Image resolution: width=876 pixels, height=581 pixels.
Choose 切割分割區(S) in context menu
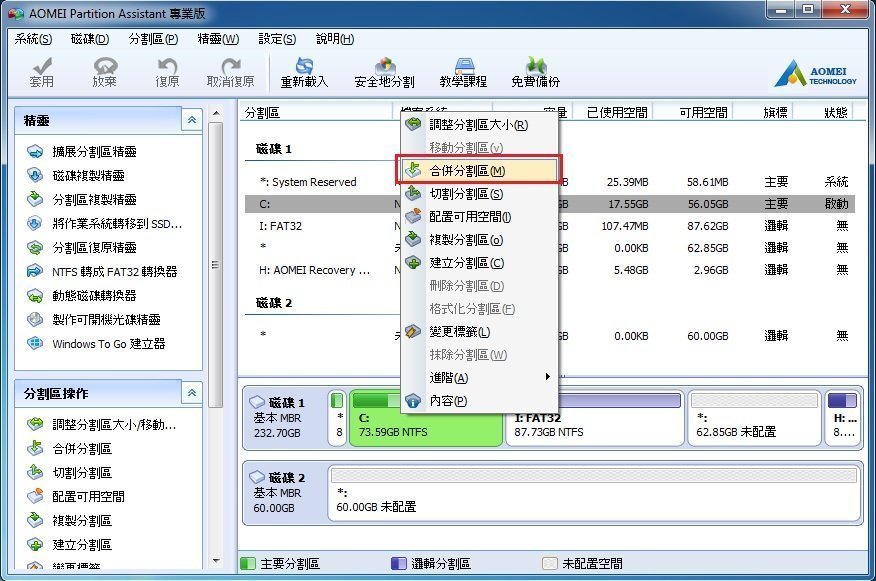click(x=479, y=194)
